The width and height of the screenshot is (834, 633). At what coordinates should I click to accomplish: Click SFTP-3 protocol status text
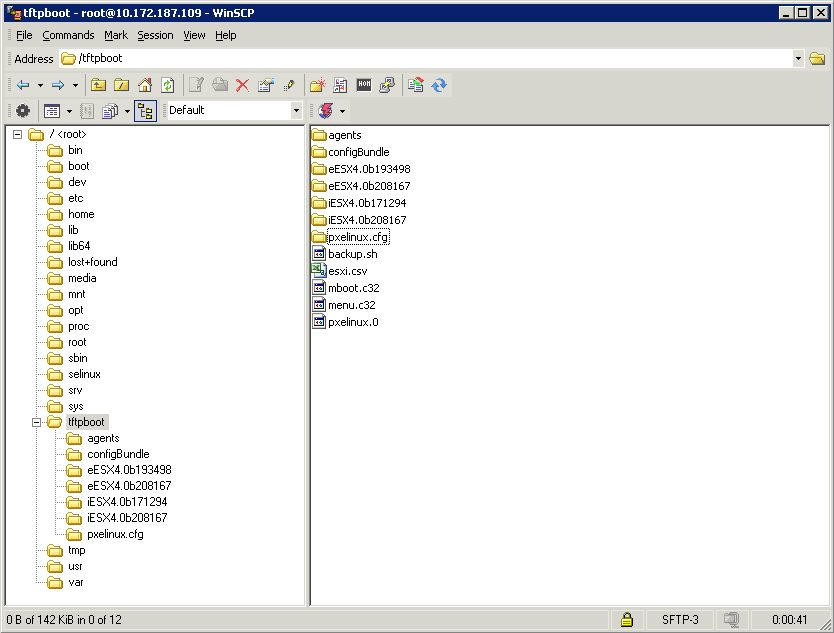[x=680, y=620]
